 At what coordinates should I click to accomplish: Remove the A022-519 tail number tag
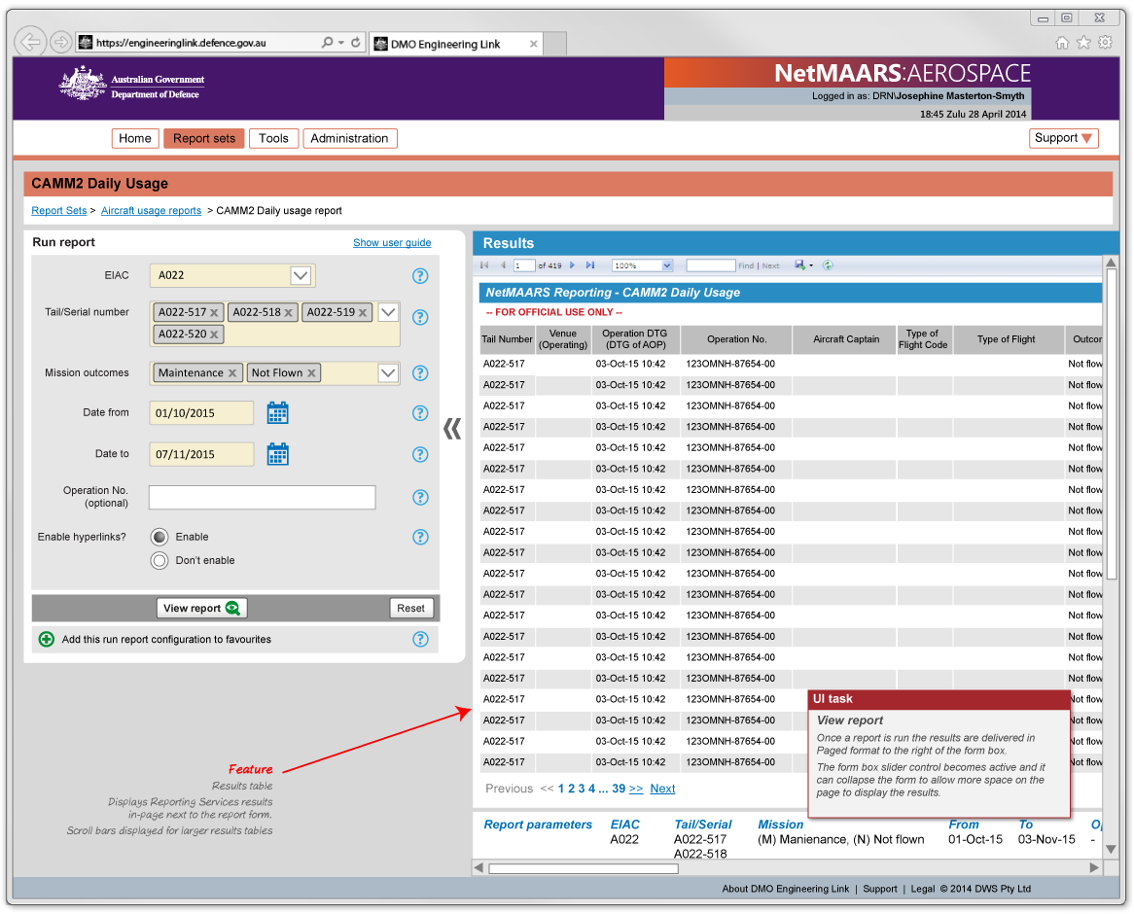(x=362, y=312)
